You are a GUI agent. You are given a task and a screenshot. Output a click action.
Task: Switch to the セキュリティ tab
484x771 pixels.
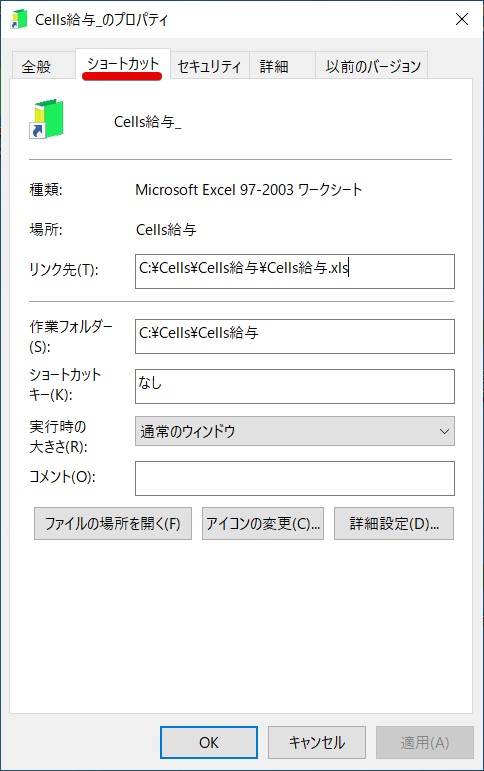click(210, 66)
